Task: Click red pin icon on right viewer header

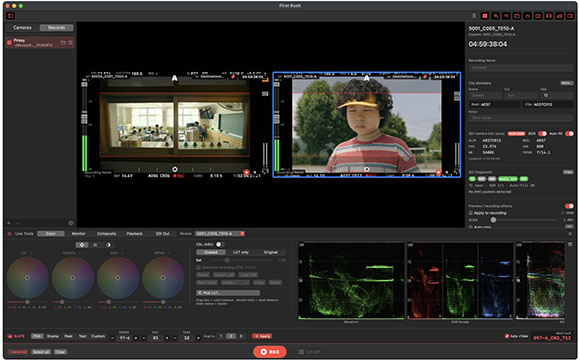Action: pos(425,77)
